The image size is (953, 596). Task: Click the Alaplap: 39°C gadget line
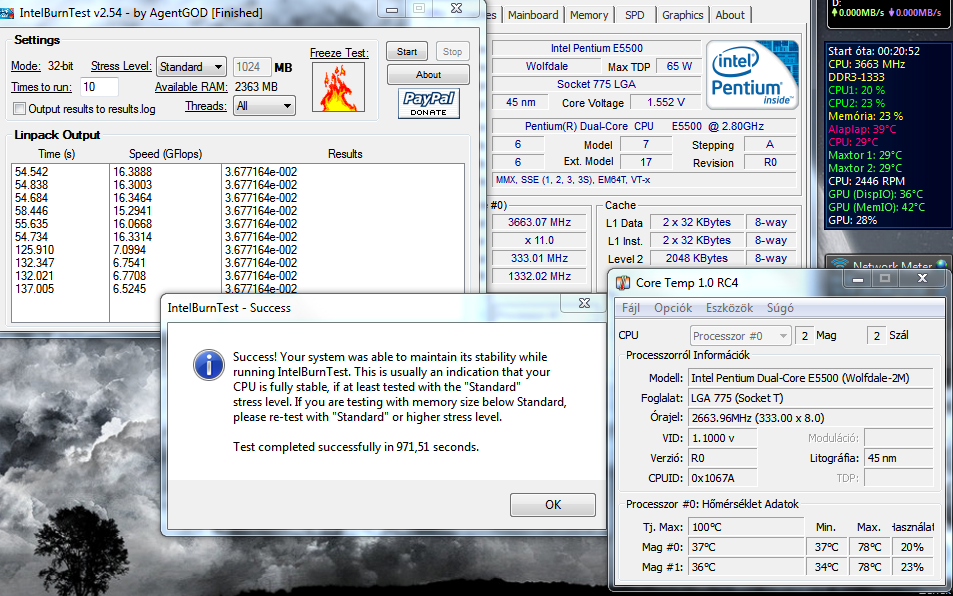[x=862, y=129]
